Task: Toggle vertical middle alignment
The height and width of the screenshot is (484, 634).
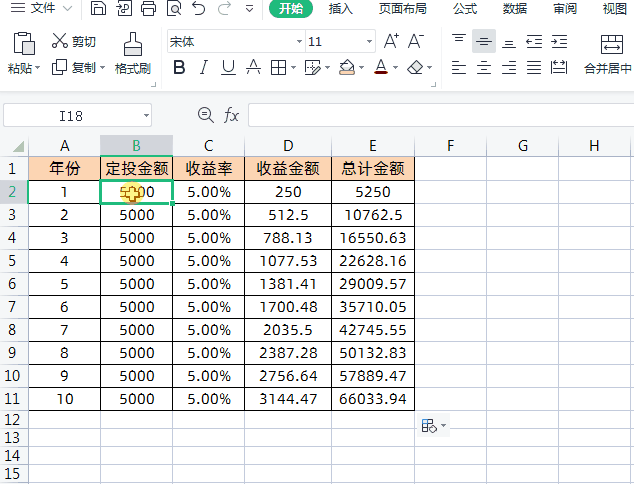Action: tap(484, 41)
